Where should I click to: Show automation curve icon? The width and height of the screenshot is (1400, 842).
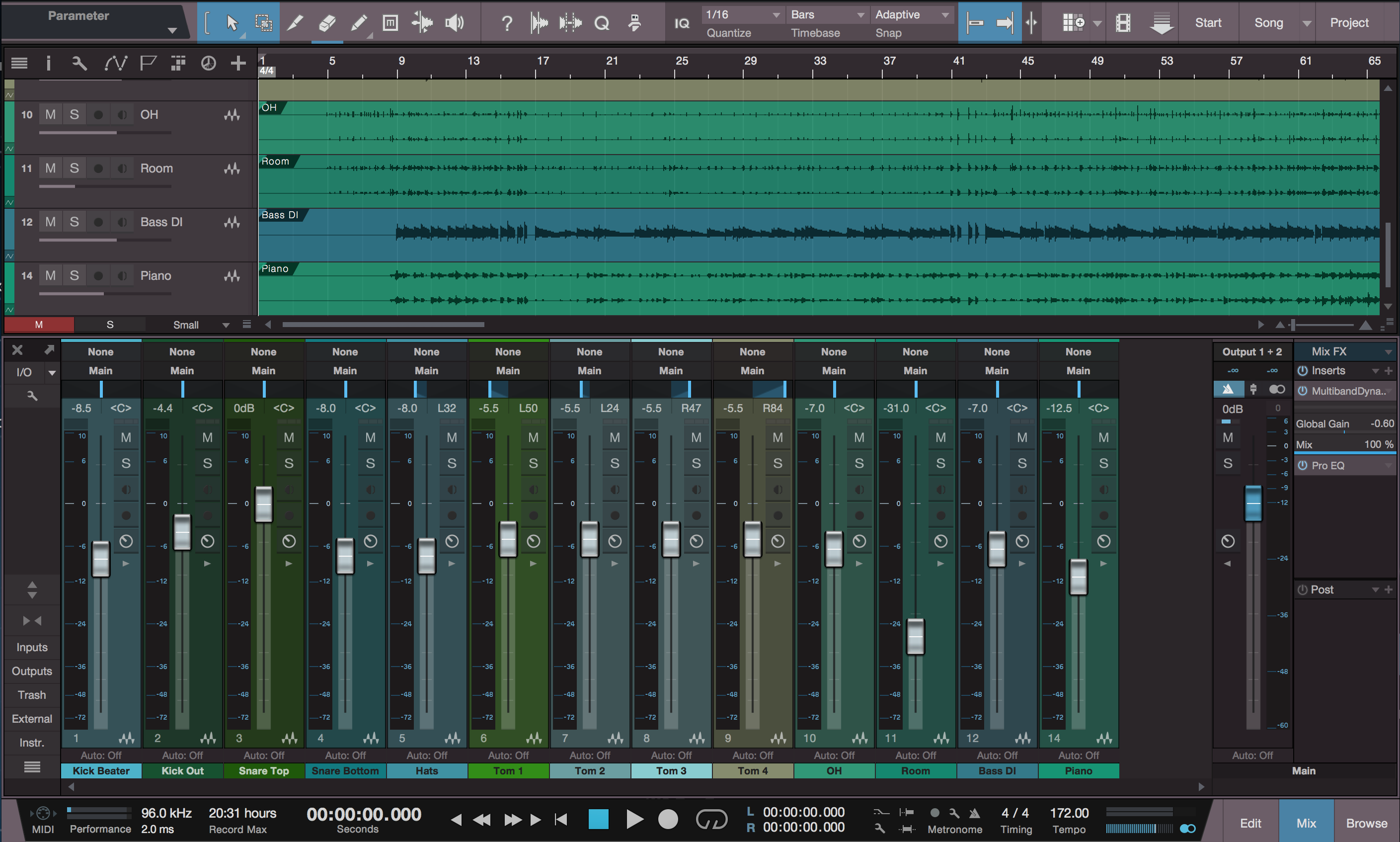(116, 63)
